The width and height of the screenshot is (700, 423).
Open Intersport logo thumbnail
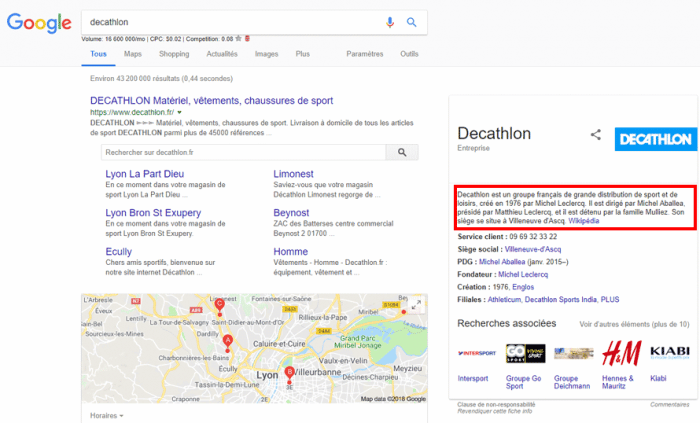pos(477,353)
